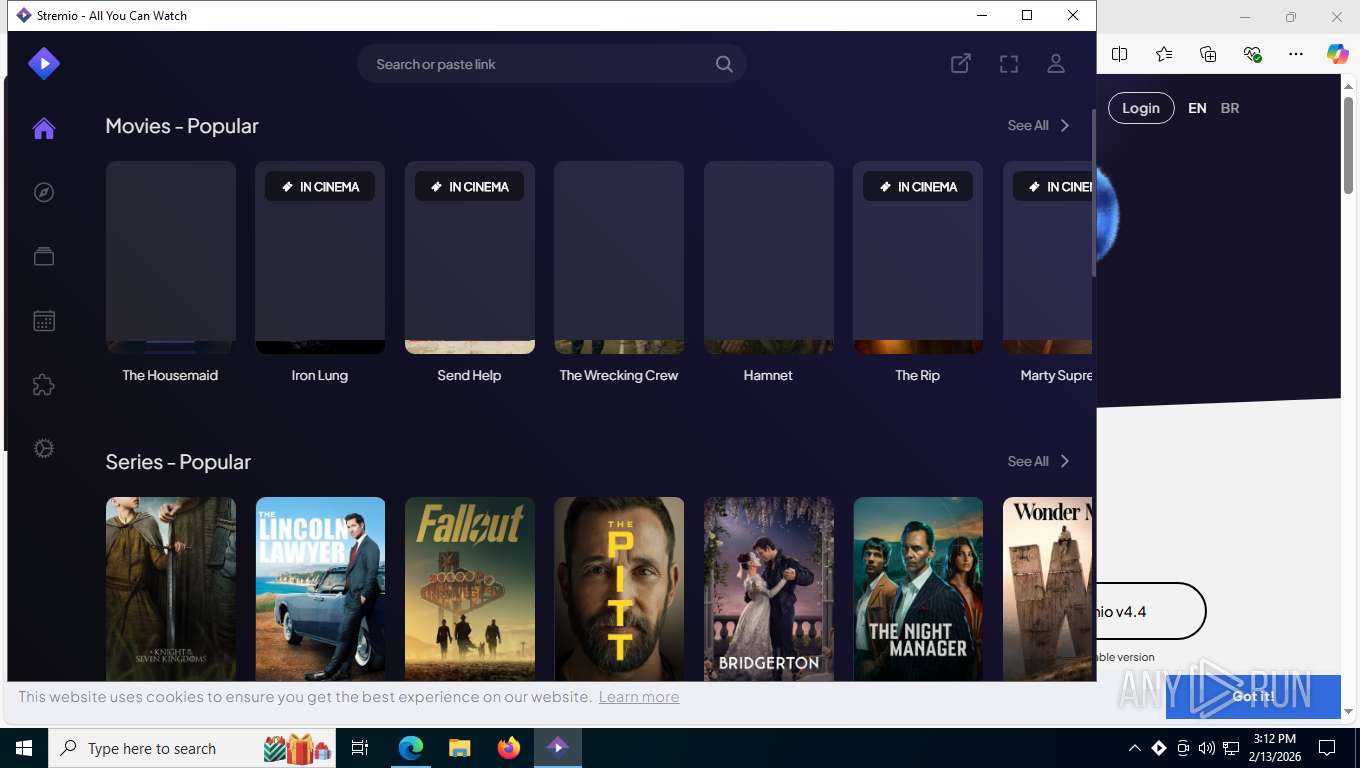Expand Movies - Popular chevron arrow

1065,125
